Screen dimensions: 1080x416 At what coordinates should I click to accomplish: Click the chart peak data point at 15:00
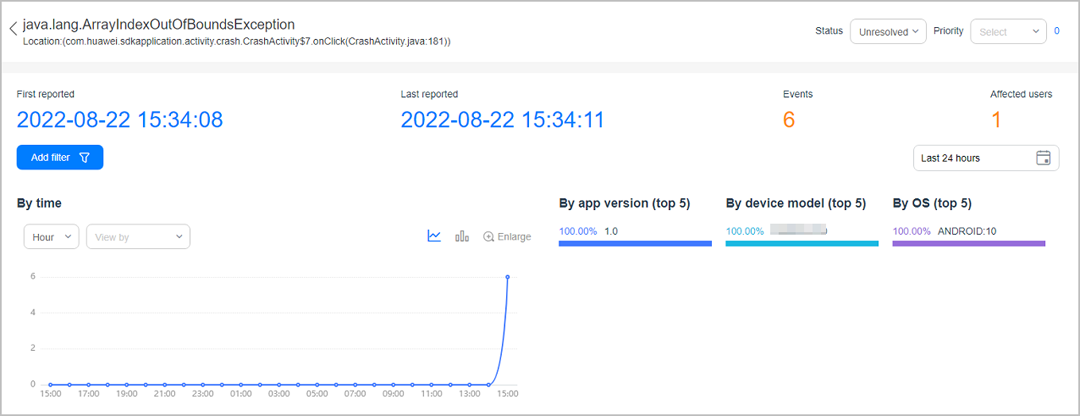pos(508,277)
